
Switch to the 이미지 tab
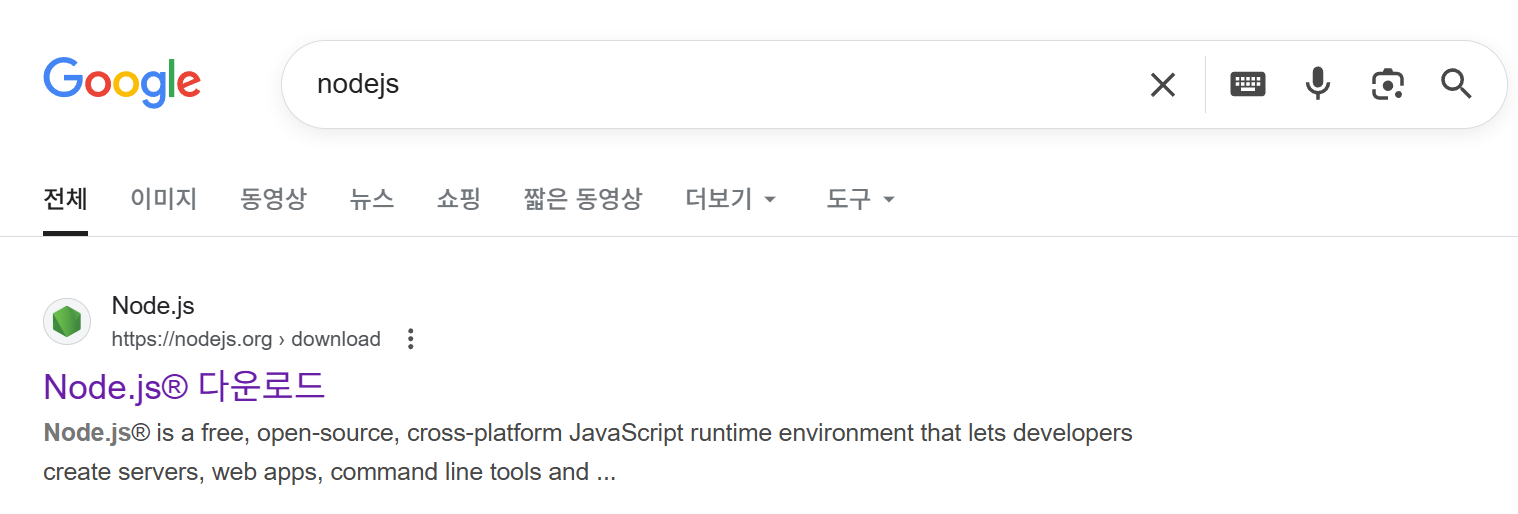pos(163,199)
